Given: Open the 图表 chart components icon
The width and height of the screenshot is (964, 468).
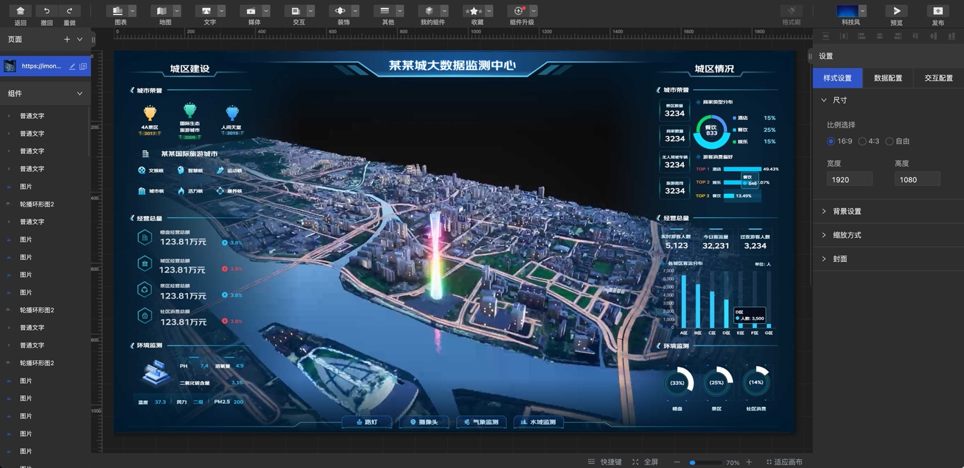Looking at the screenshot, I should 117,11.
